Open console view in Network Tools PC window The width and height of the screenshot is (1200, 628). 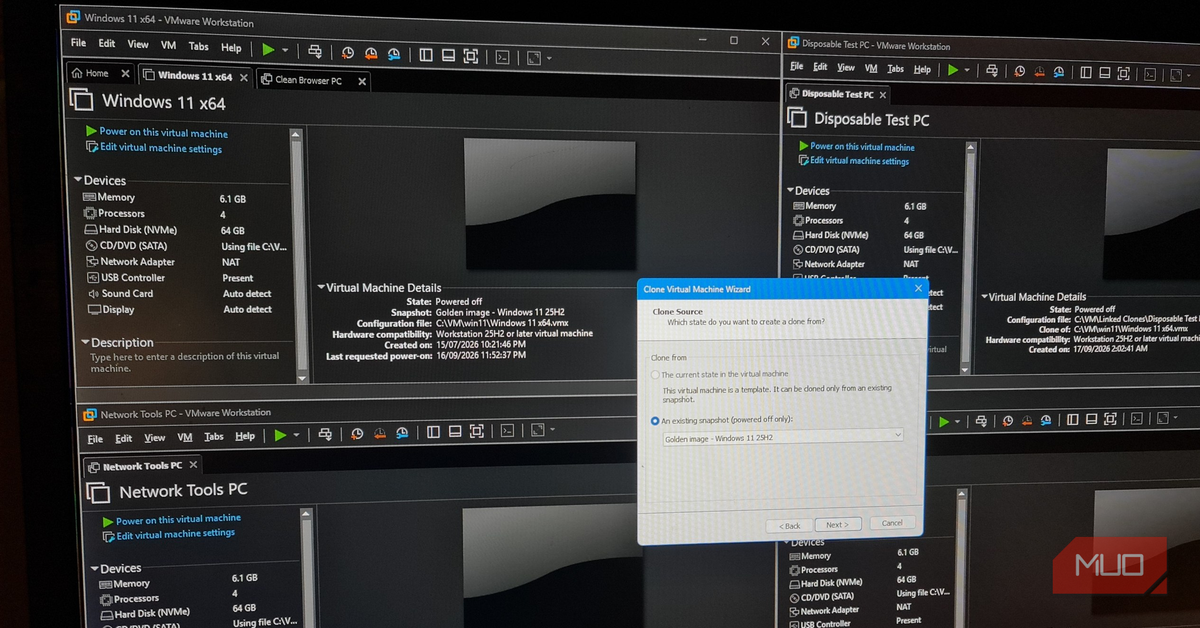[x=508, y=430]
